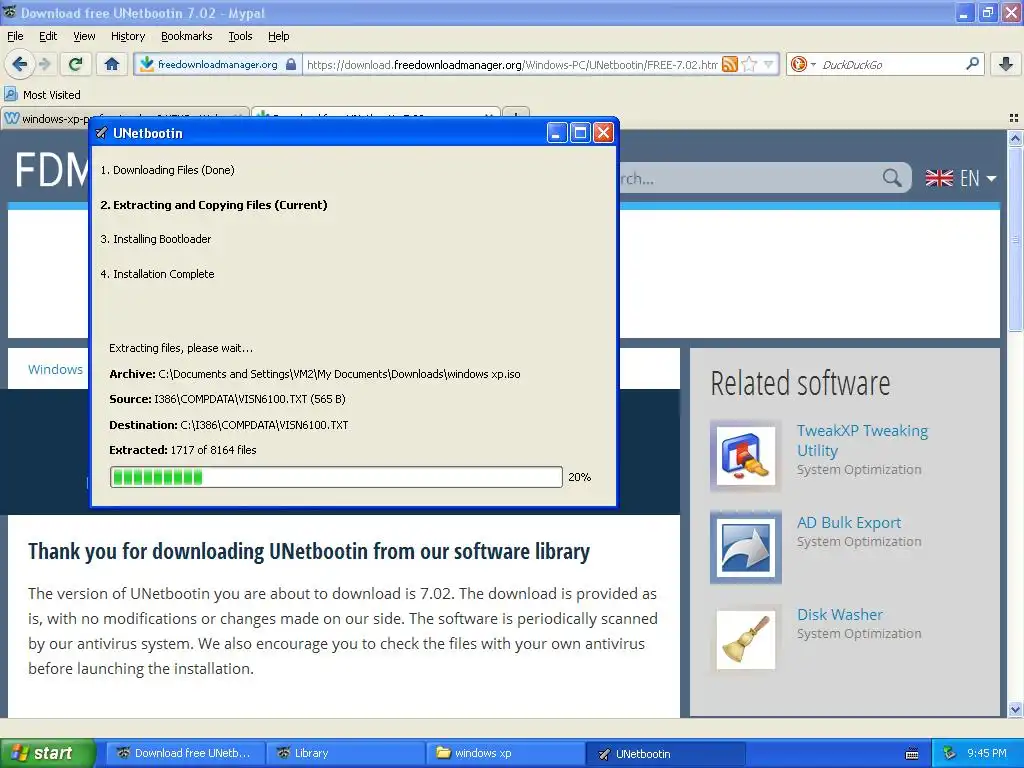This screenshot has width=1024, height=768.
Task: Click the Disk Washer broom icon
Action: [x=746, y=639]
